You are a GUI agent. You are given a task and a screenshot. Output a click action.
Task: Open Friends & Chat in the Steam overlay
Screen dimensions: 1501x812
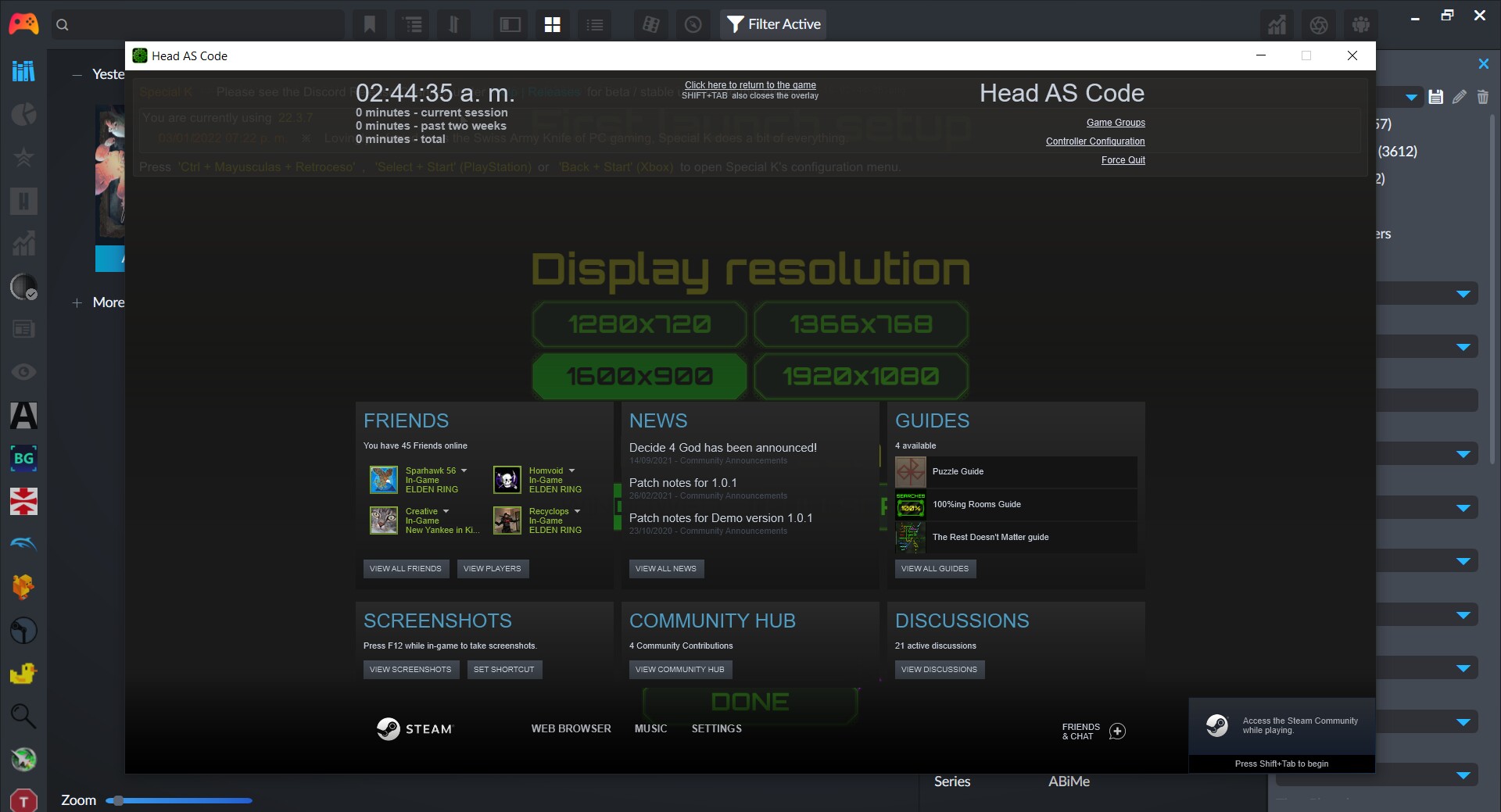[x=1094, y=732]
